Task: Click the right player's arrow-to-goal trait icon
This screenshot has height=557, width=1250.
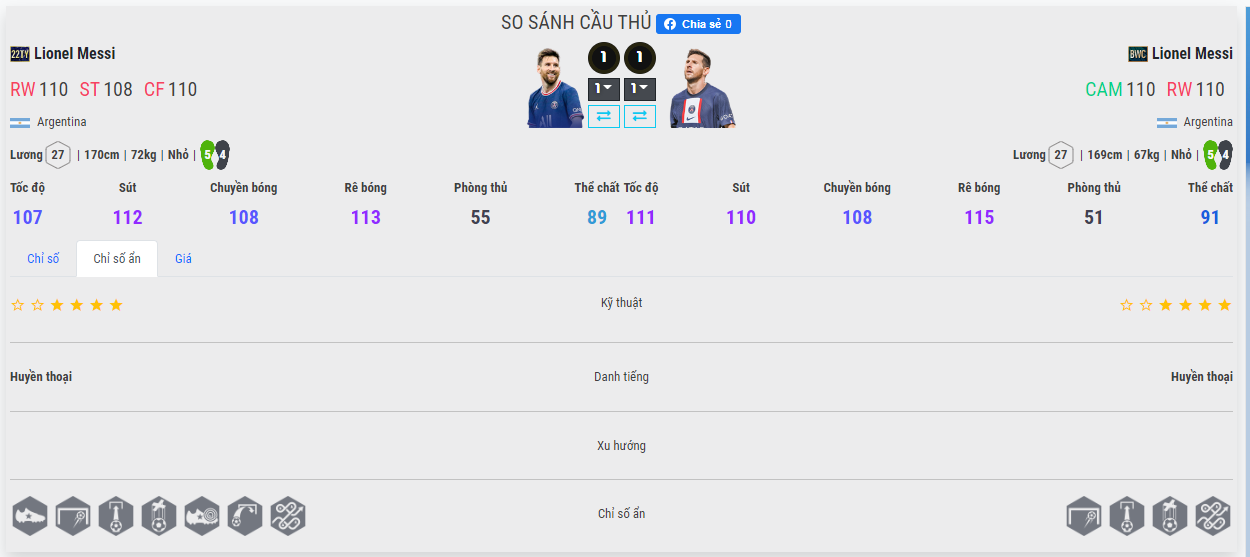Action: [x=1127, y=516]
